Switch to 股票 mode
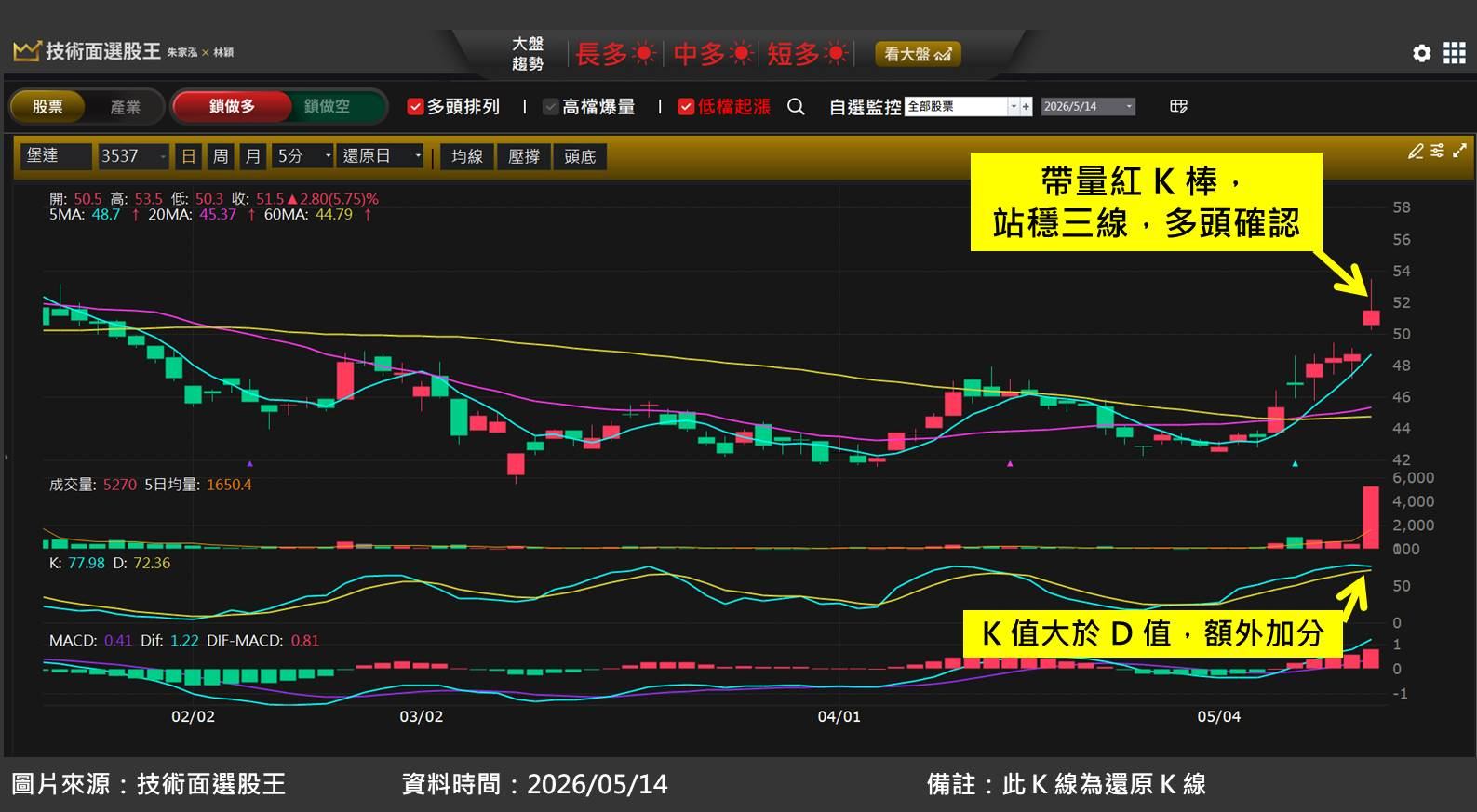Viewport: 1477px width, 812px height. 47,107
